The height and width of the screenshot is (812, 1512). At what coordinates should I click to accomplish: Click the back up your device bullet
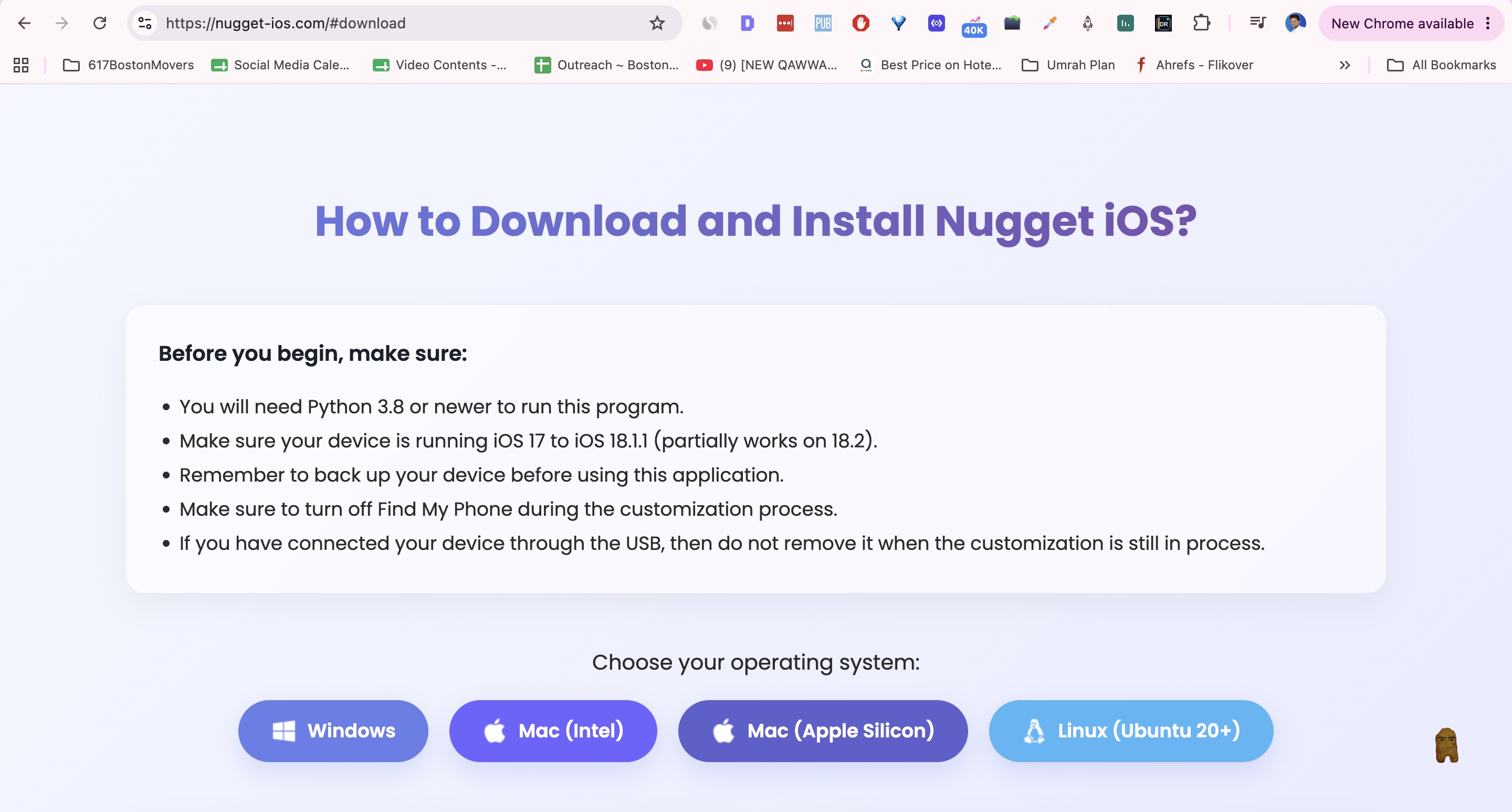pyautogui.click(x=481, y=474)
